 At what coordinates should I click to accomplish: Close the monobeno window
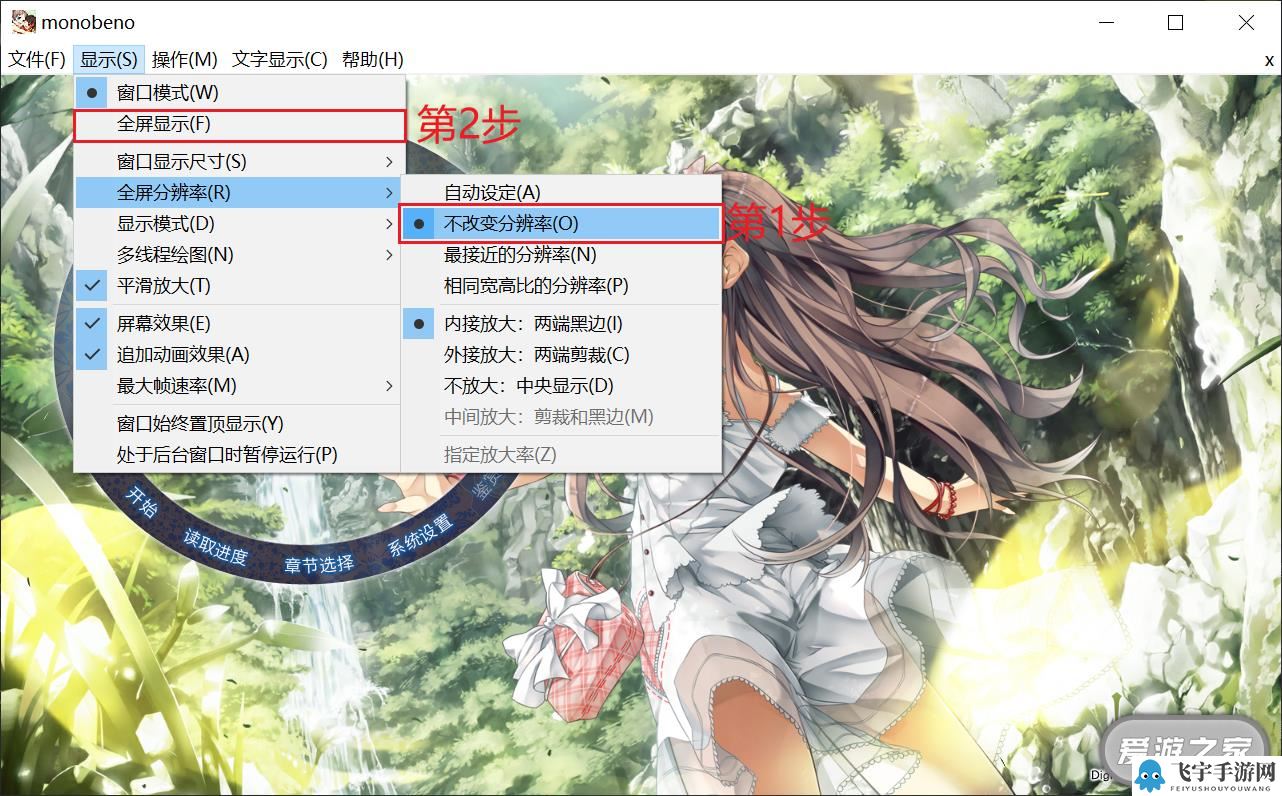(x=1246, y=22)
